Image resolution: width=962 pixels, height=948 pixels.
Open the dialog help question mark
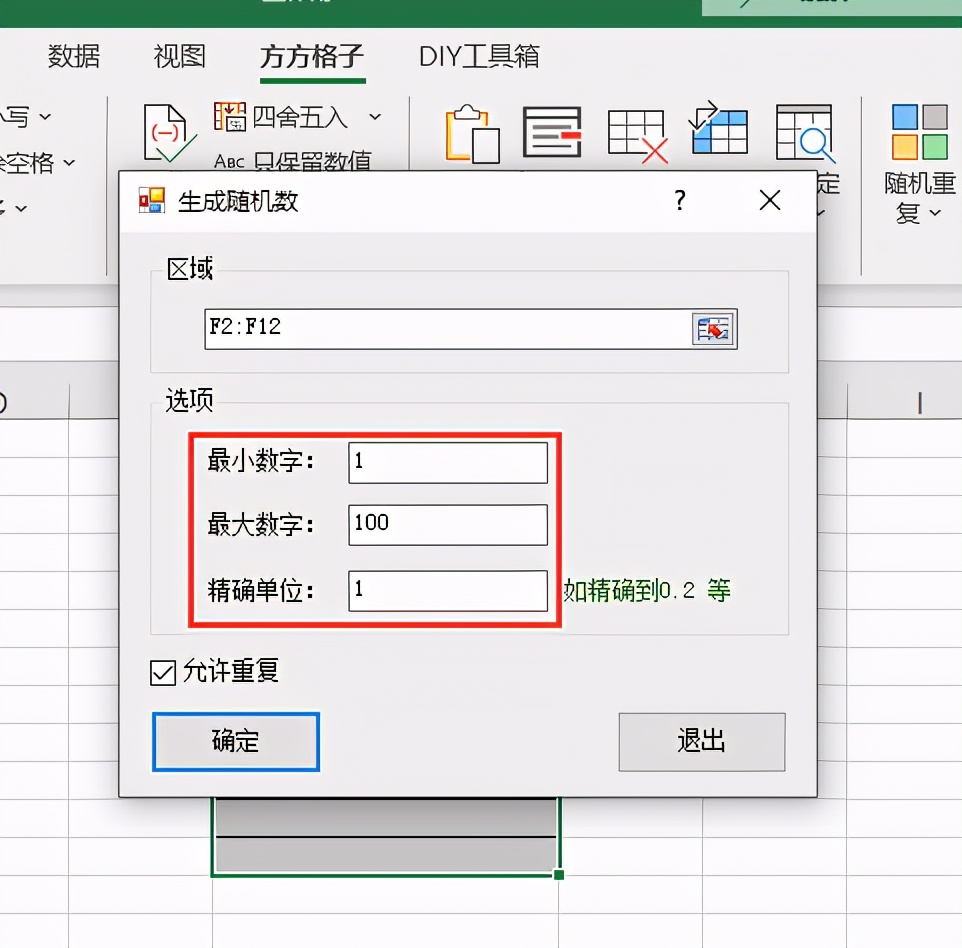pos(679,200)
